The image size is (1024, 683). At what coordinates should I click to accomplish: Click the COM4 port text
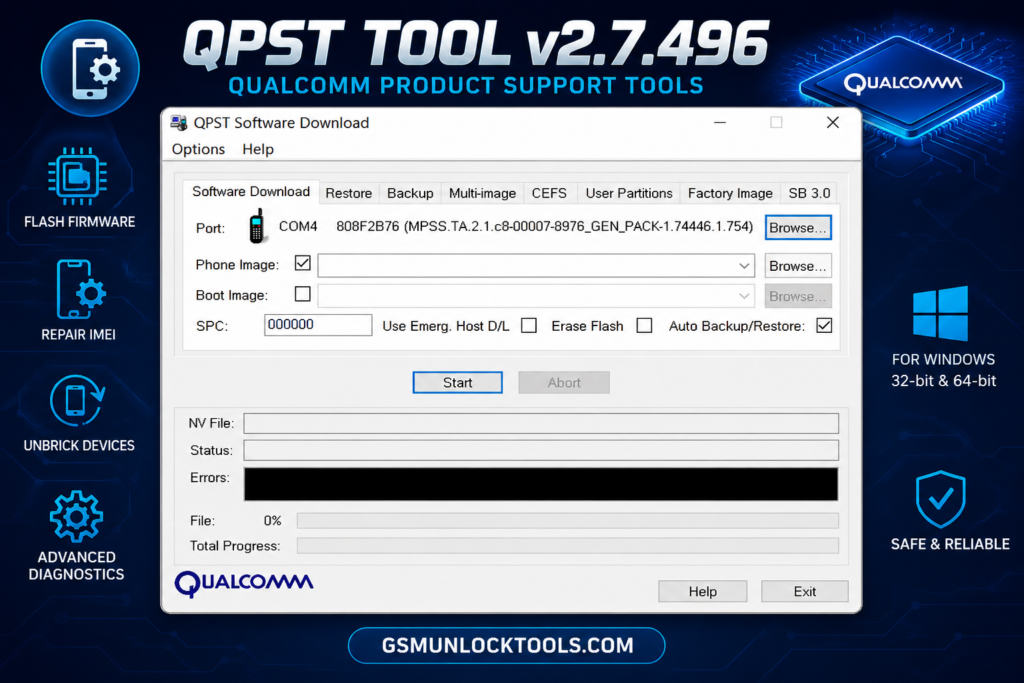[x=298, y=227]
